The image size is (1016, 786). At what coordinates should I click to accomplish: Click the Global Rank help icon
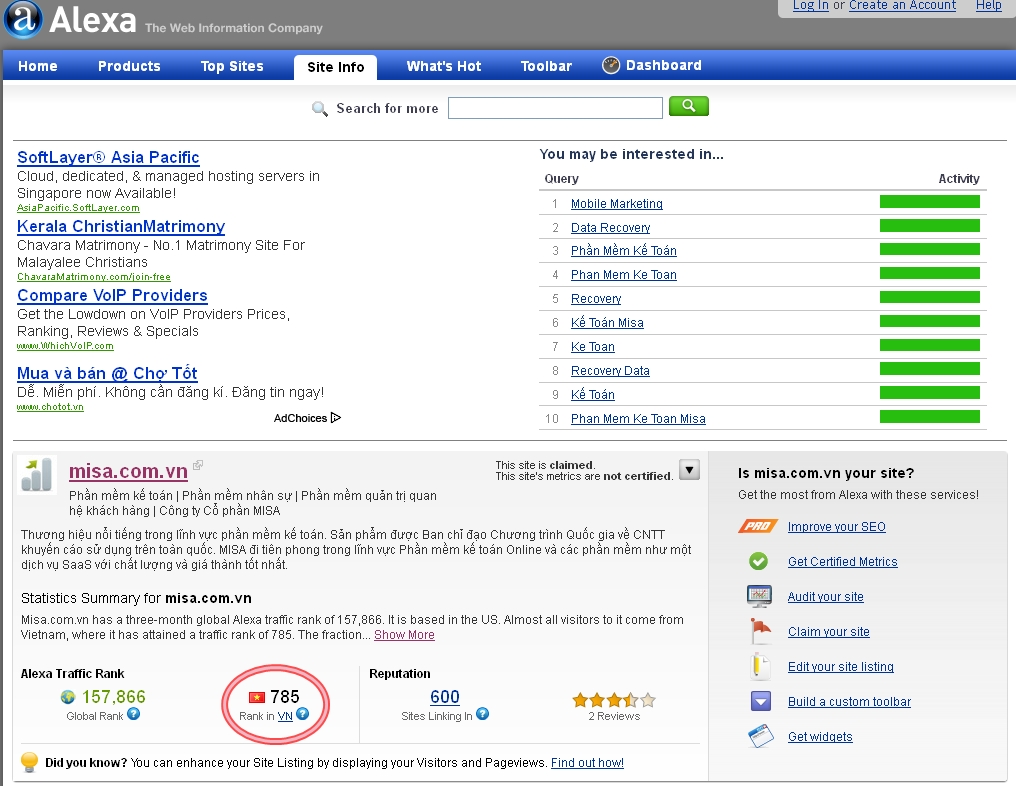(x=134, y=714)
